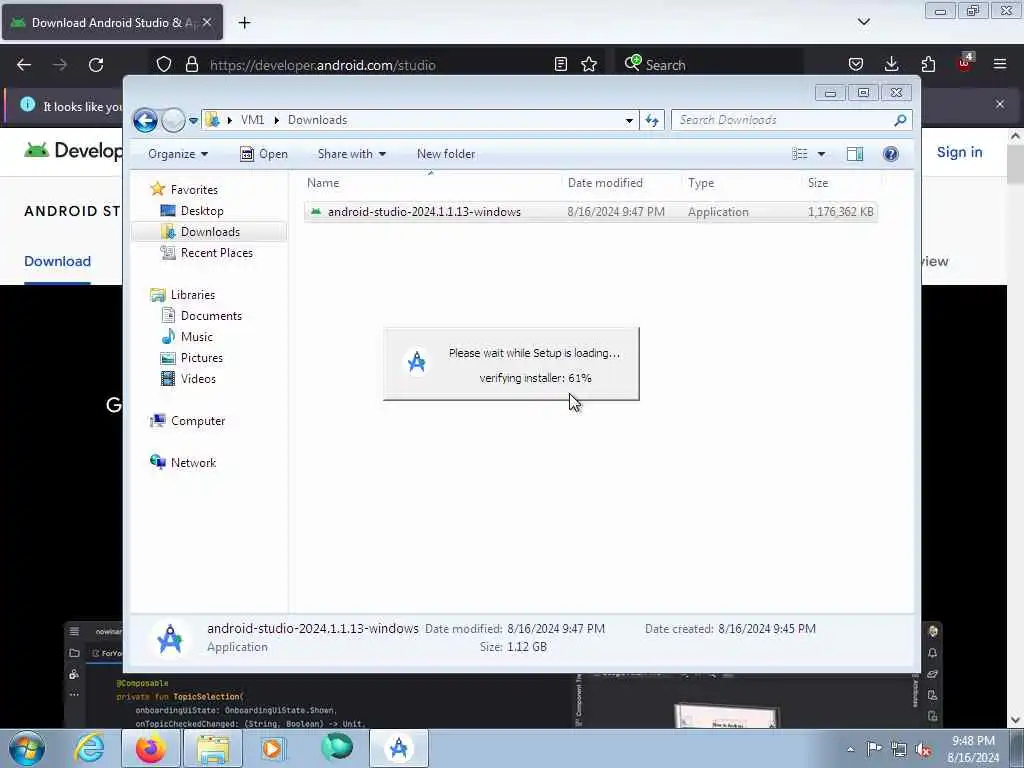Image resolution: width=1024 pixels, height=768 pixels.
Task: Bookmark this page with star icon
Action: coord(589,64)
